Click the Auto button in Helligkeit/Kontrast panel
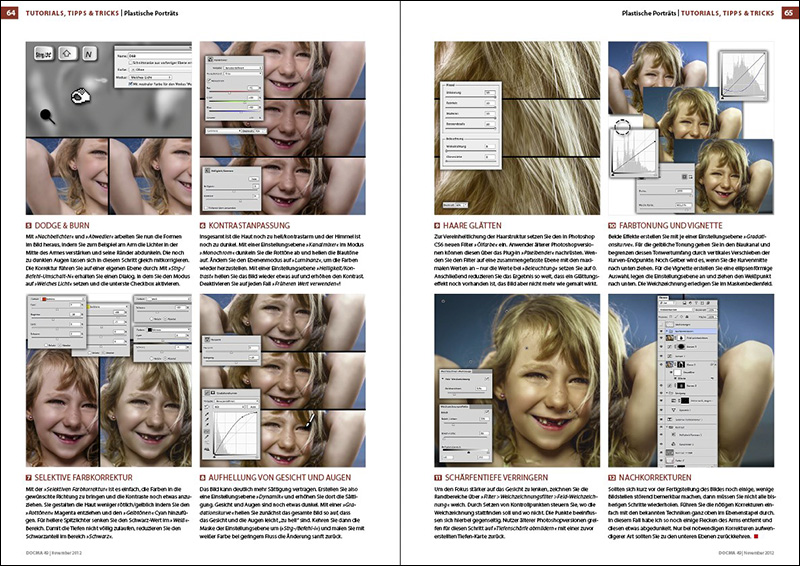800x566 pixels. coord(254,179)
